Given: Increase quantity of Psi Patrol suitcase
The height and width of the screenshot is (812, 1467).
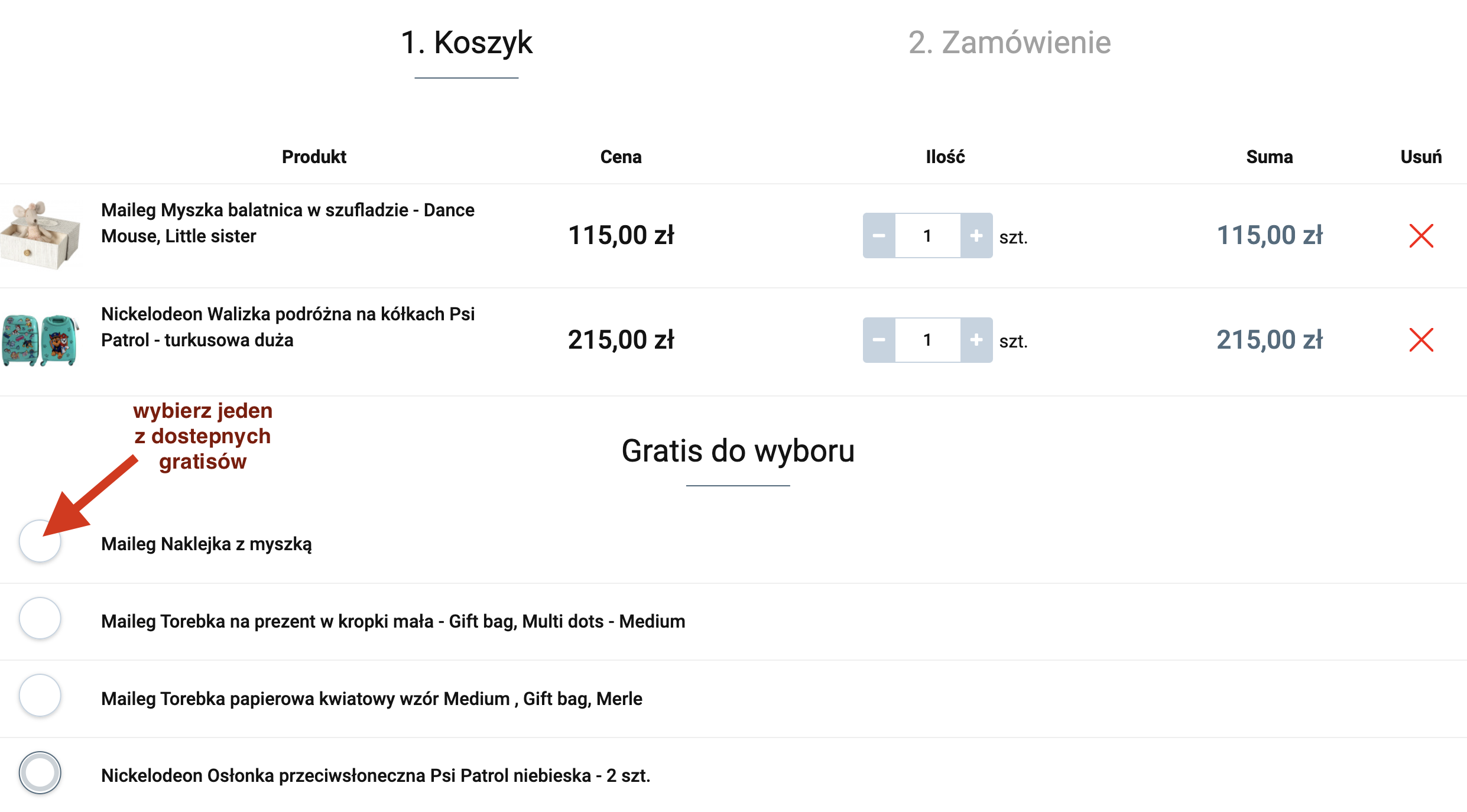Looking at the screenshot, I should coord(976,340).
